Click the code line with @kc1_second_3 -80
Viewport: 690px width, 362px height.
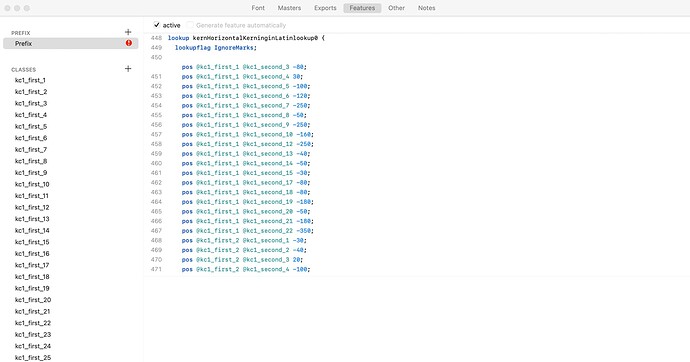click(x=244, y=67)
